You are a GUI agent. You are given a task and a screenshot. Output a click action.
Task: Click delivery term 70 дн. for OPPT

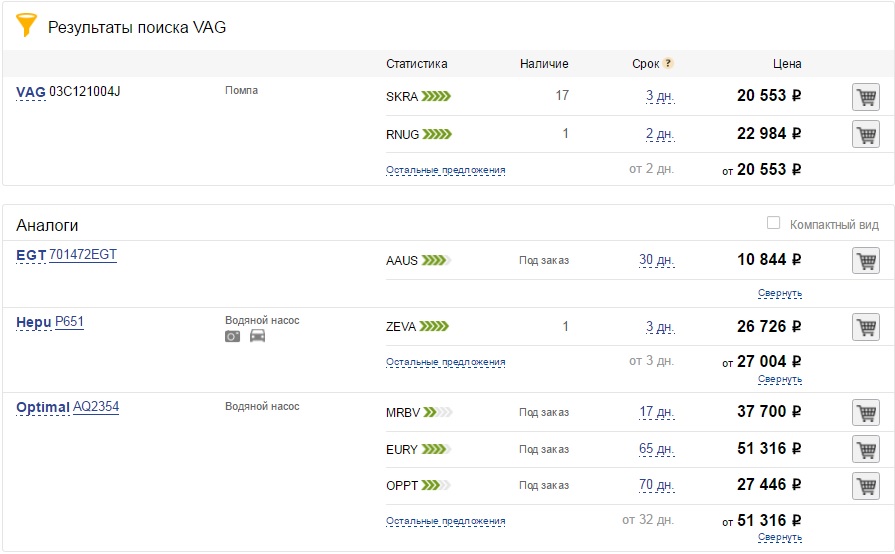[656, 485]
